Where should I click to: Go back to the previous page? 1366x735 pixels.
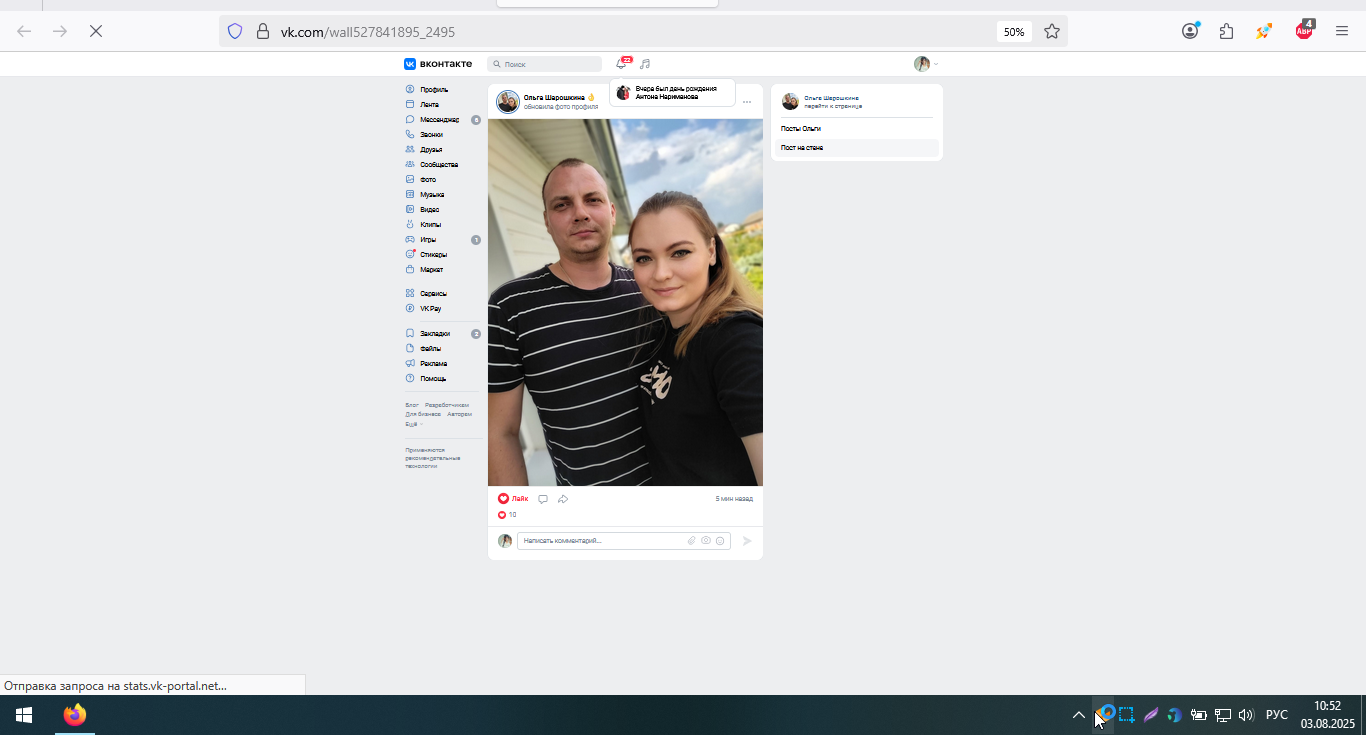tap(24, 31)
